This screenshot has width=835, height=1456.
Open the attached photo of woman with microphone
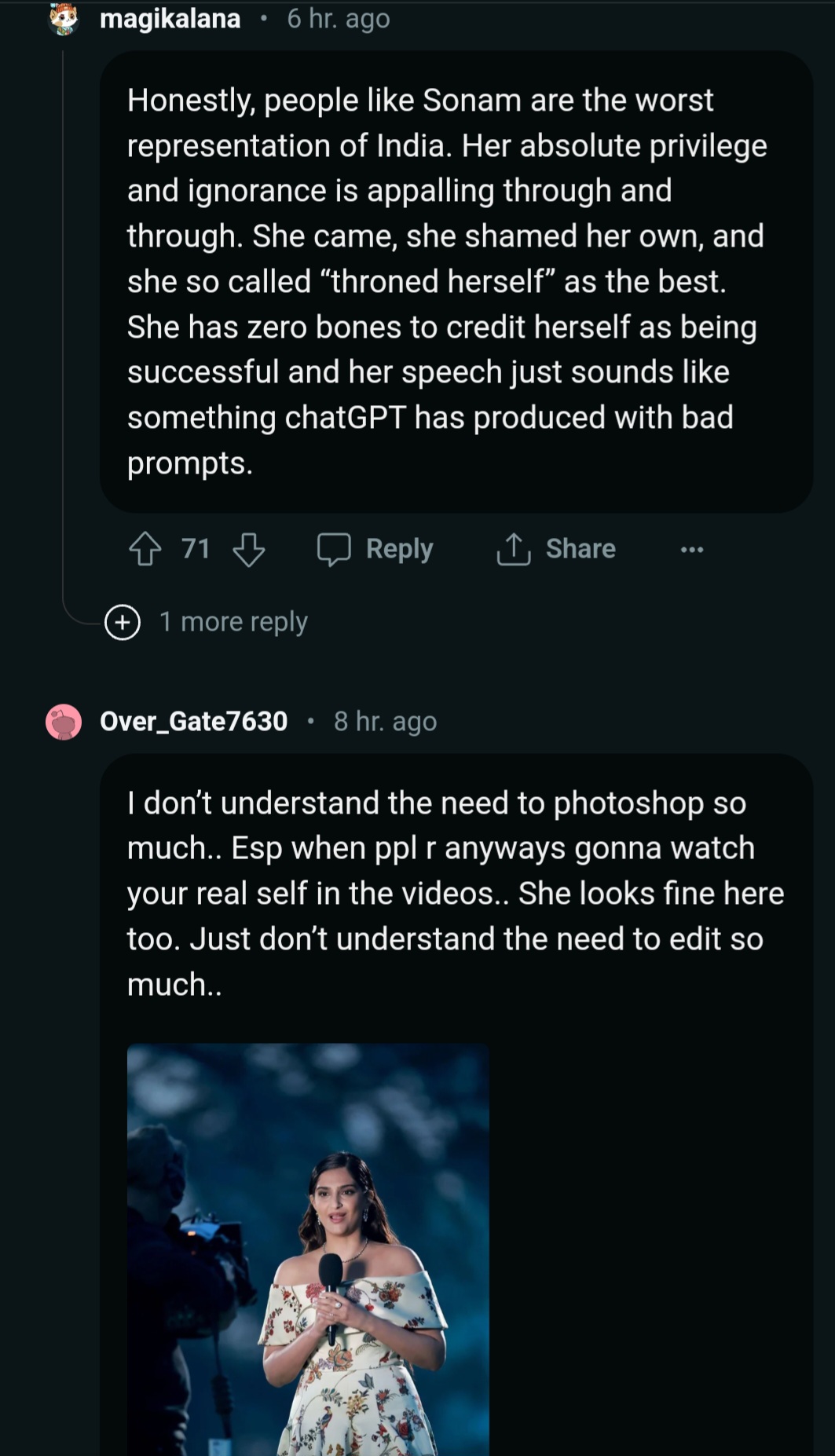pos(308,1249)
